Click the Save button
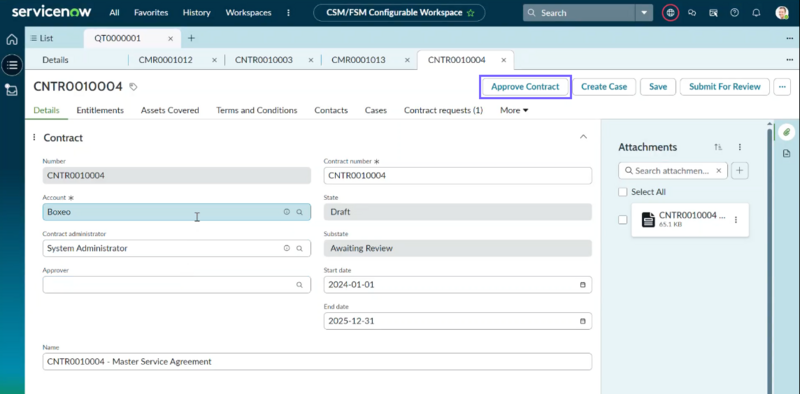The height and width of the screenshot is (394, 800). click(x=658, y=87)
